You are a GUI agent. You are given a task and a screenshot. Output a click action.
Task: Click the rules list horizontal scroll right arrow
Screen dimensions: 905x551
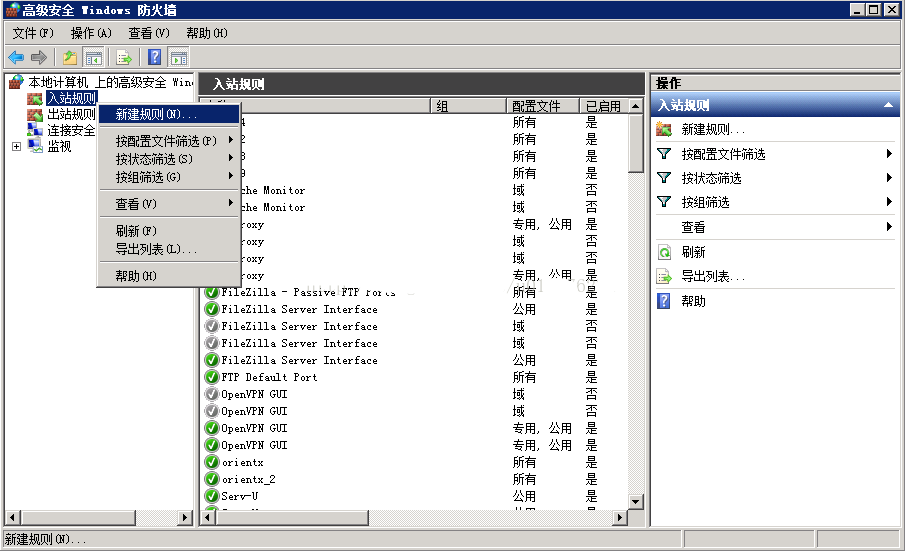620,518
